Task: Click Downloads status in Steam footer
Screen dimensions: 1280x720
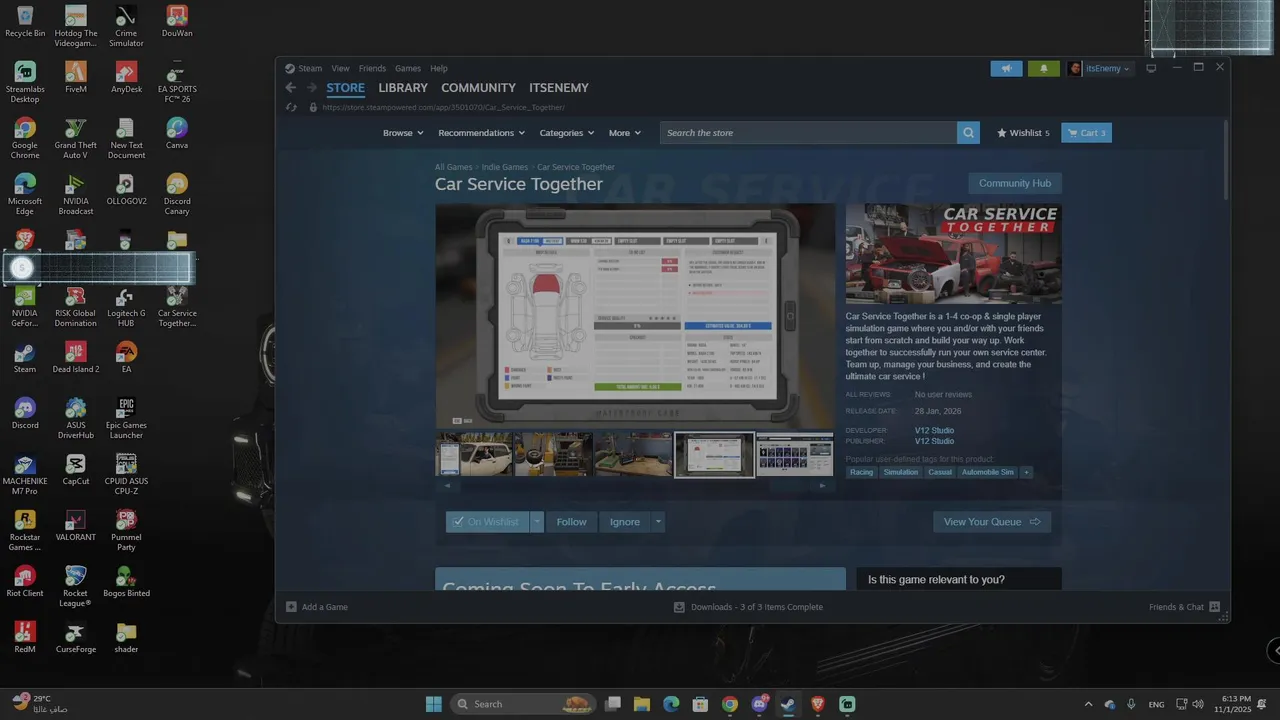Action: (x=748, y=607)
